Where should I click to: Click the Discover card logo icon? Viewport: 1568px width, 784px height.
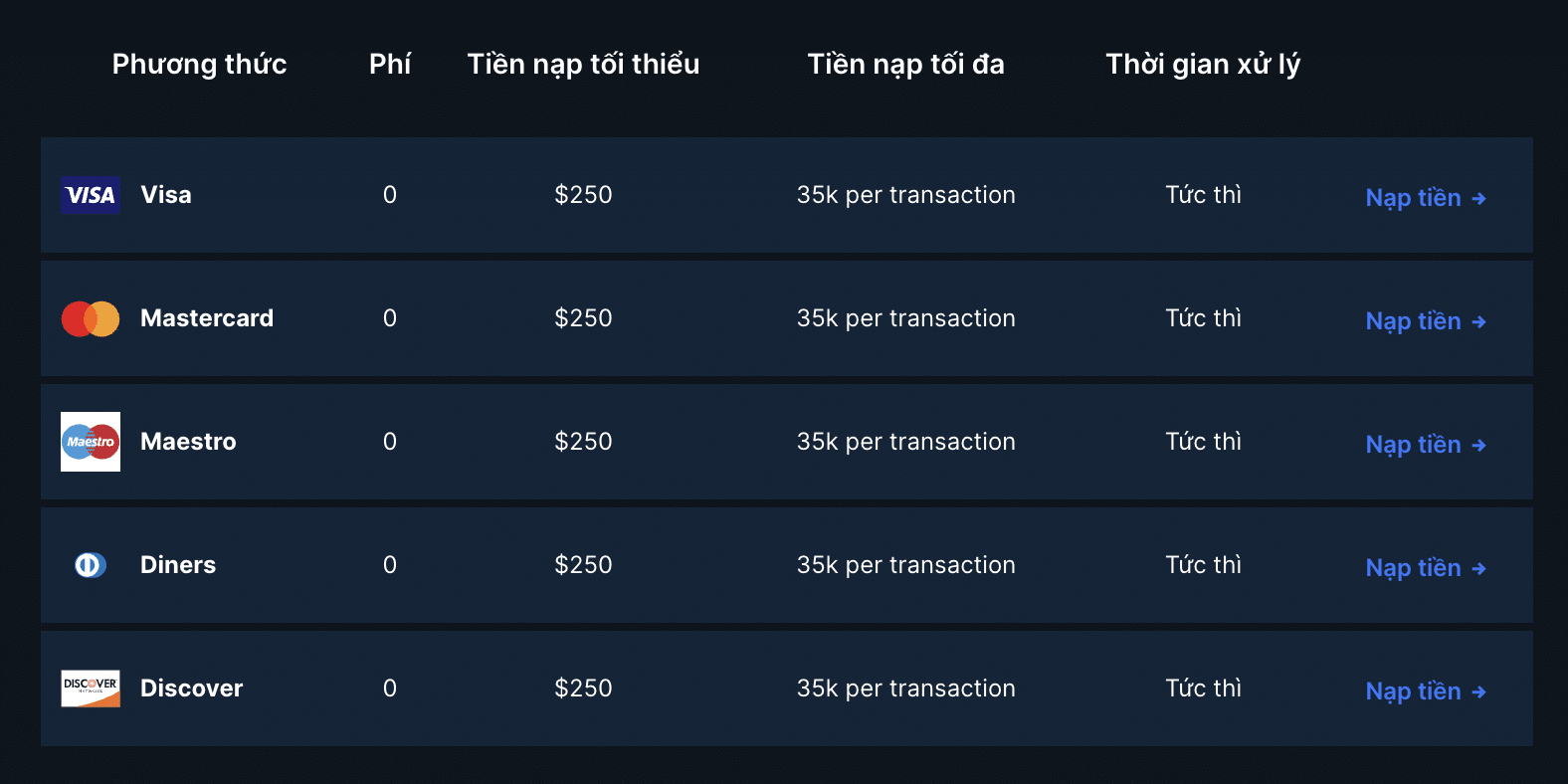click(91, 688)
